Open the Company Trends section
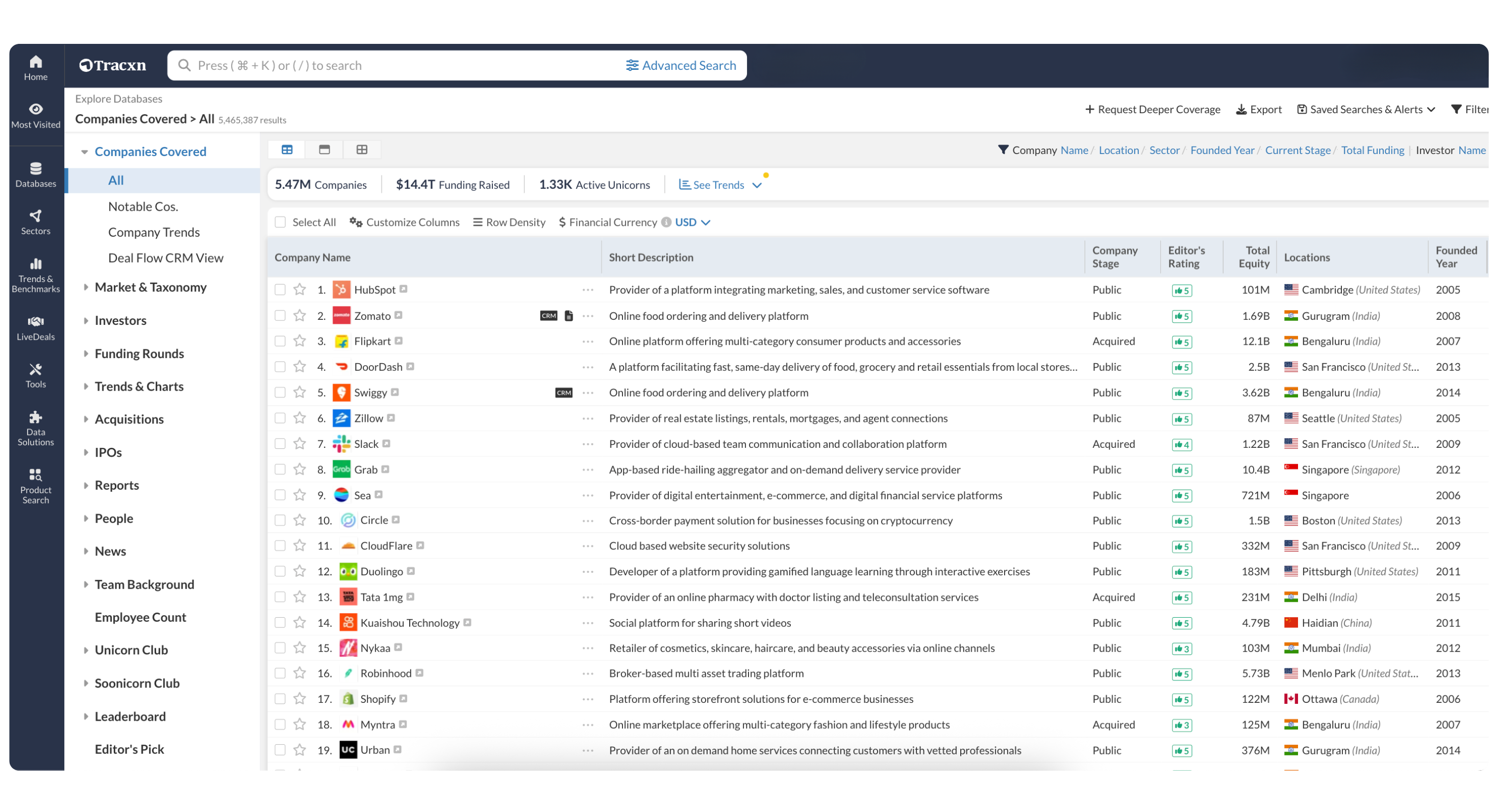Image resolution: width=1497 pixels, height=812 pixels. click(154, 232)
